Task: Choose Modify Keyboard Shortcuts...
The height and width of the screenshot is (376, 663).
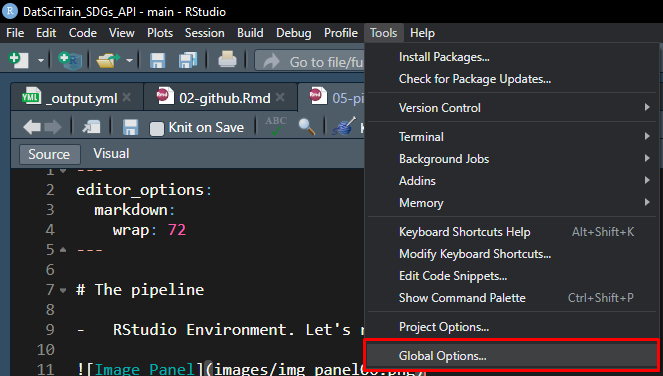Action: pos(512,254)
